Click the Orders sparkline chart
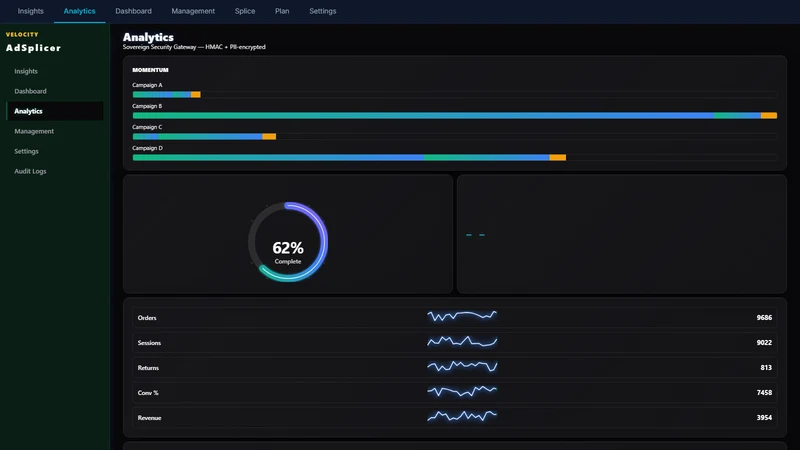Image resolution: width=800 pixels, height=450 pixels. click(x=462, y=316)
